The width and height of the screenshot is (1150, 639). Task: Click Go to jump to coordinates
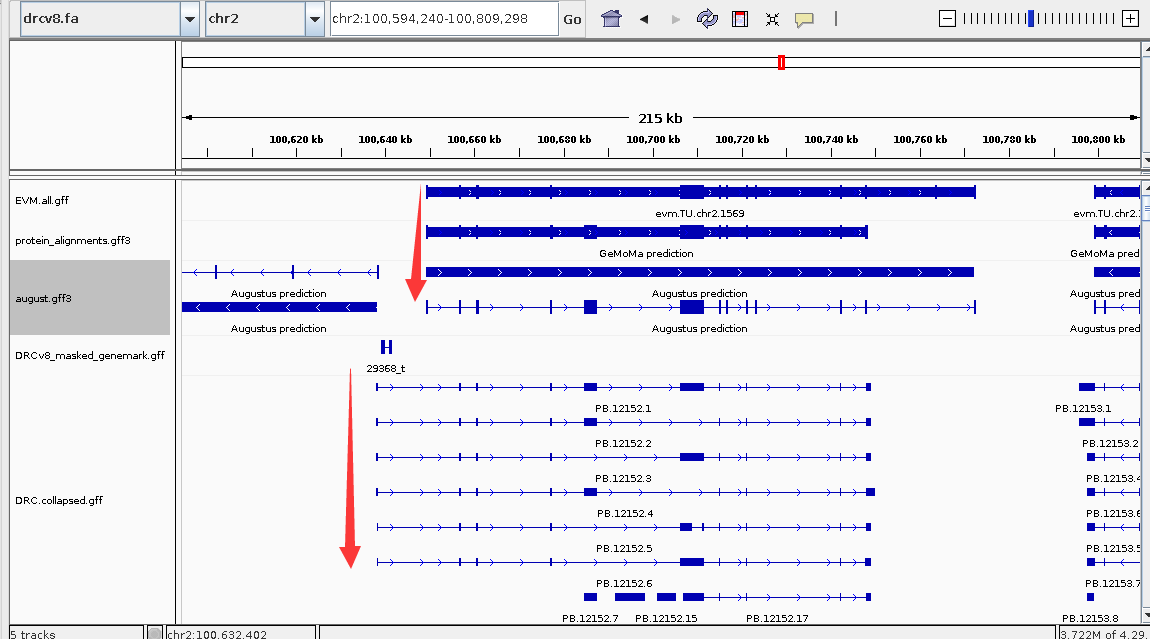(572, 18)
